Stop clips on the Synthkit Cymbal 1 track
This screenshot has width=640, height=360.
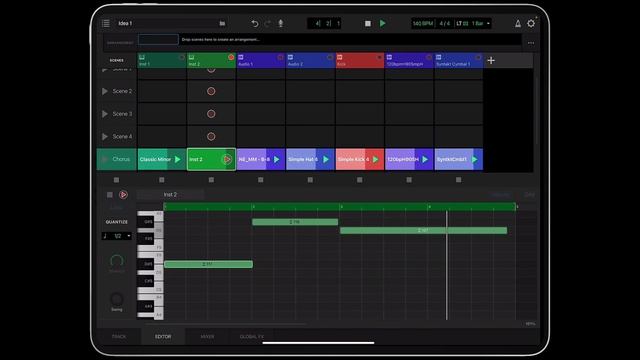coord(458,180)
